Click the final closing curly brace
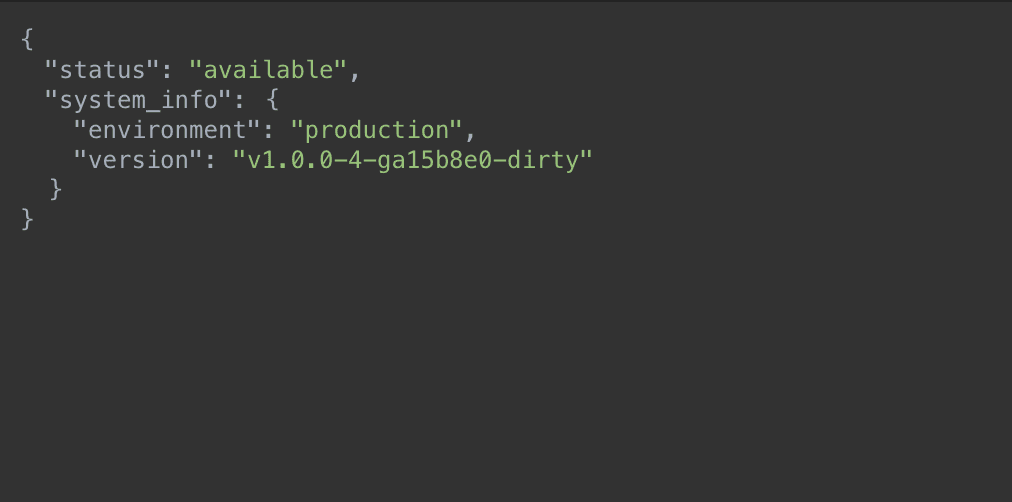Image resolution: width=1012 pixels, height=502 pixels. (27, 219)
